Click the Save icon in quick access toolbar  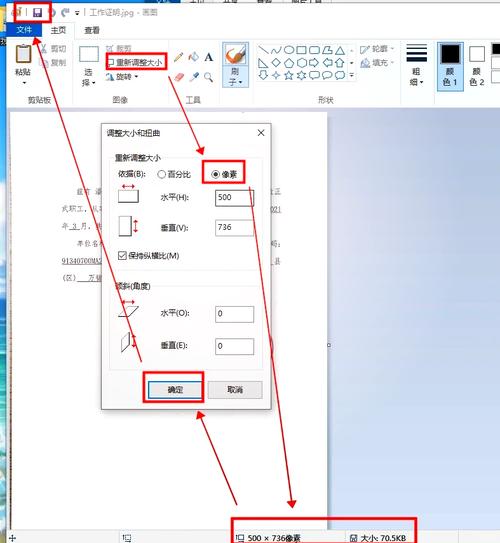[x=37, y=13]
